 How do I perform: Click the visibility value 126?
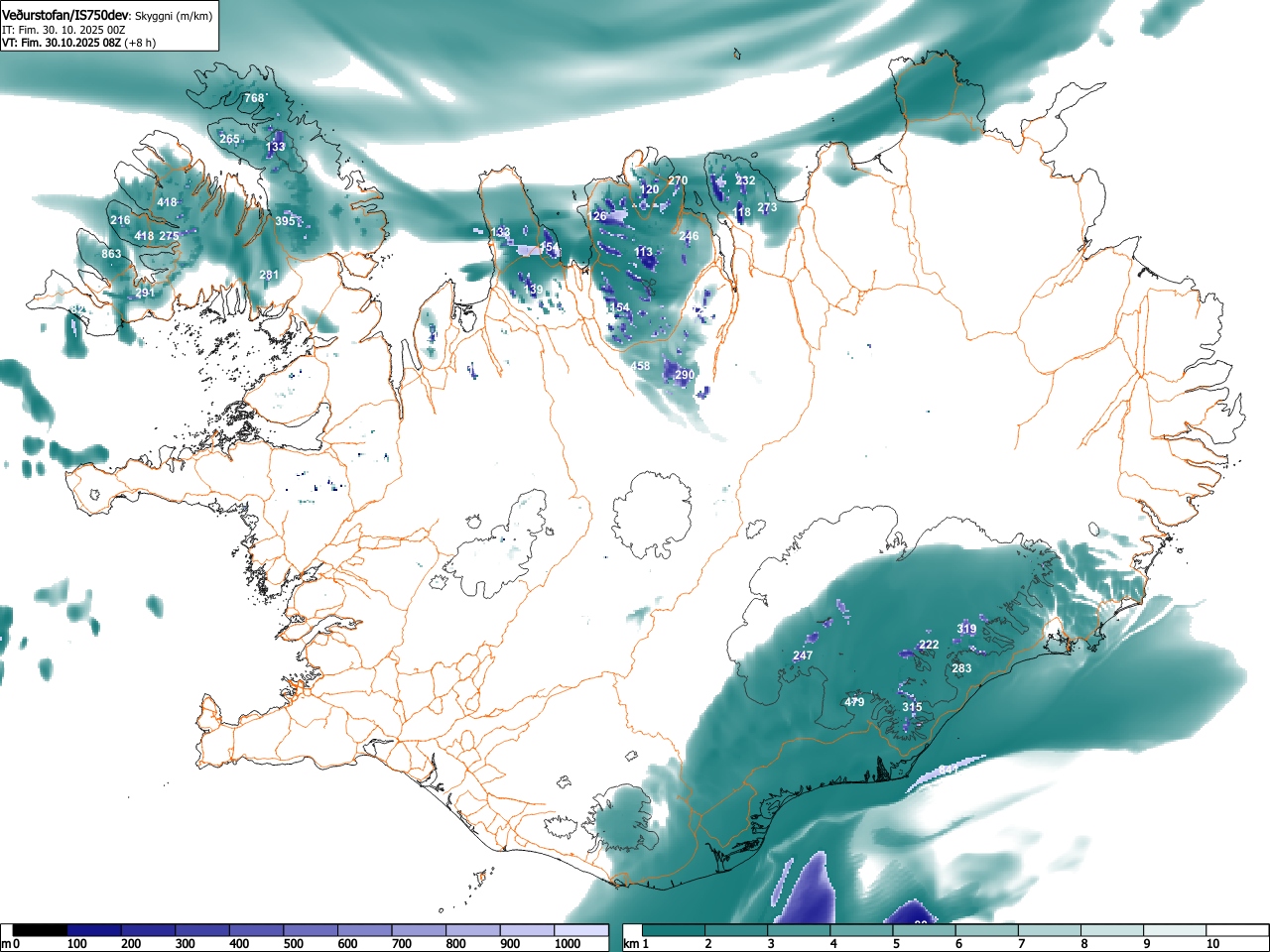tap(597, 216)
